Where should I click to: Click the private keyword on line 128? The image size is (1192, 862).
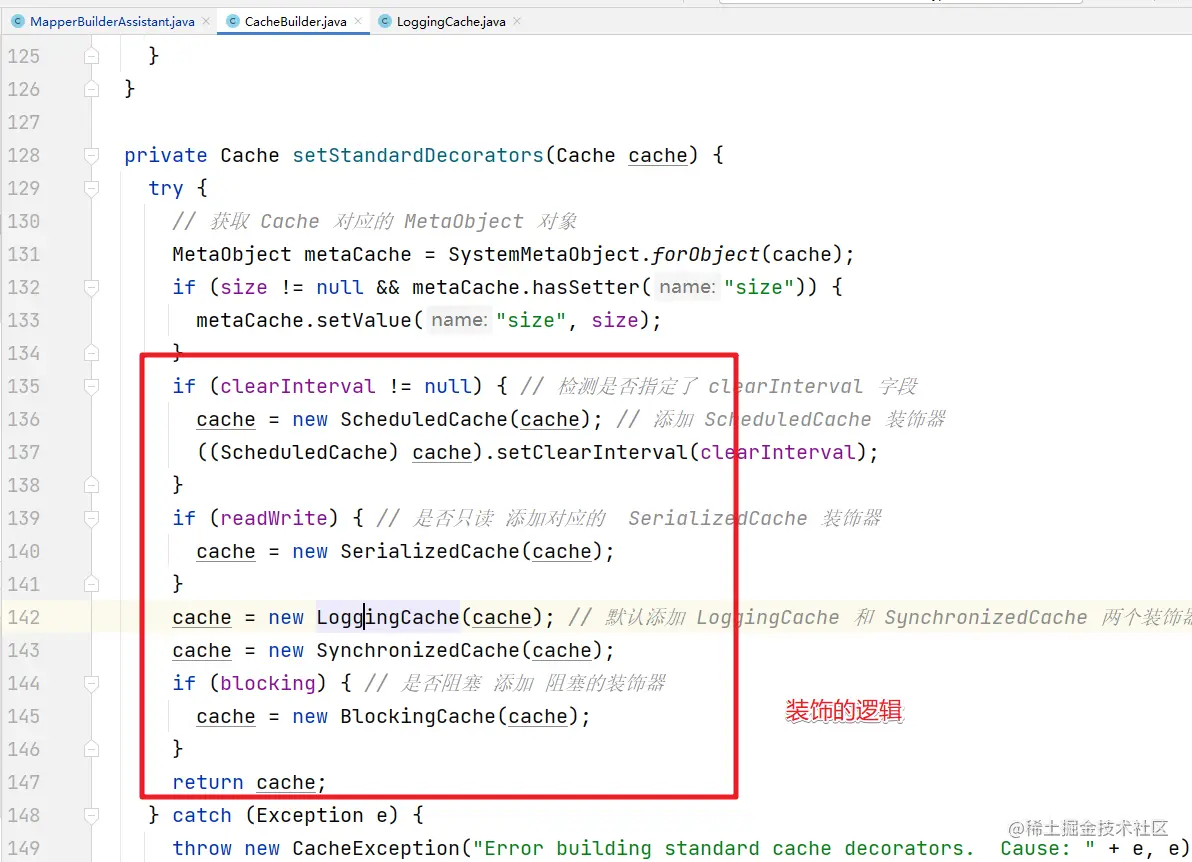166,155
